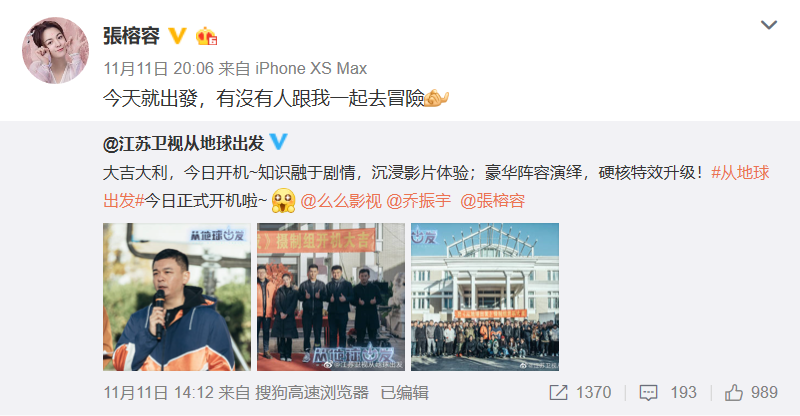
Task: Click the crown membership badge icon
Action: (x=207, y=36)
